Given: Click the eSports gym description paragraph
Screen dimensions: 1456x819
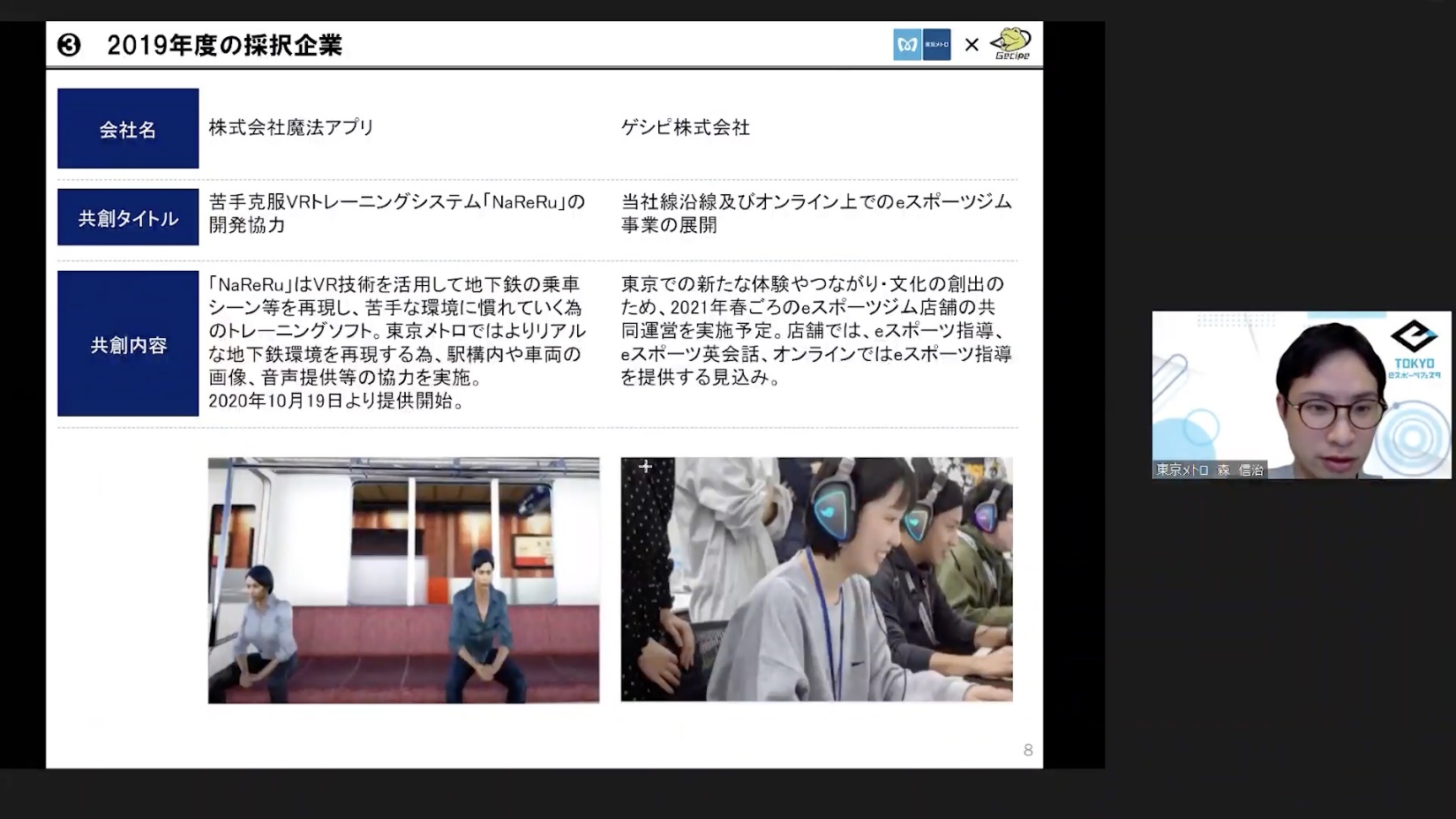Looking at the screenshot, I should pyautogui.click(x=816, y=331).
